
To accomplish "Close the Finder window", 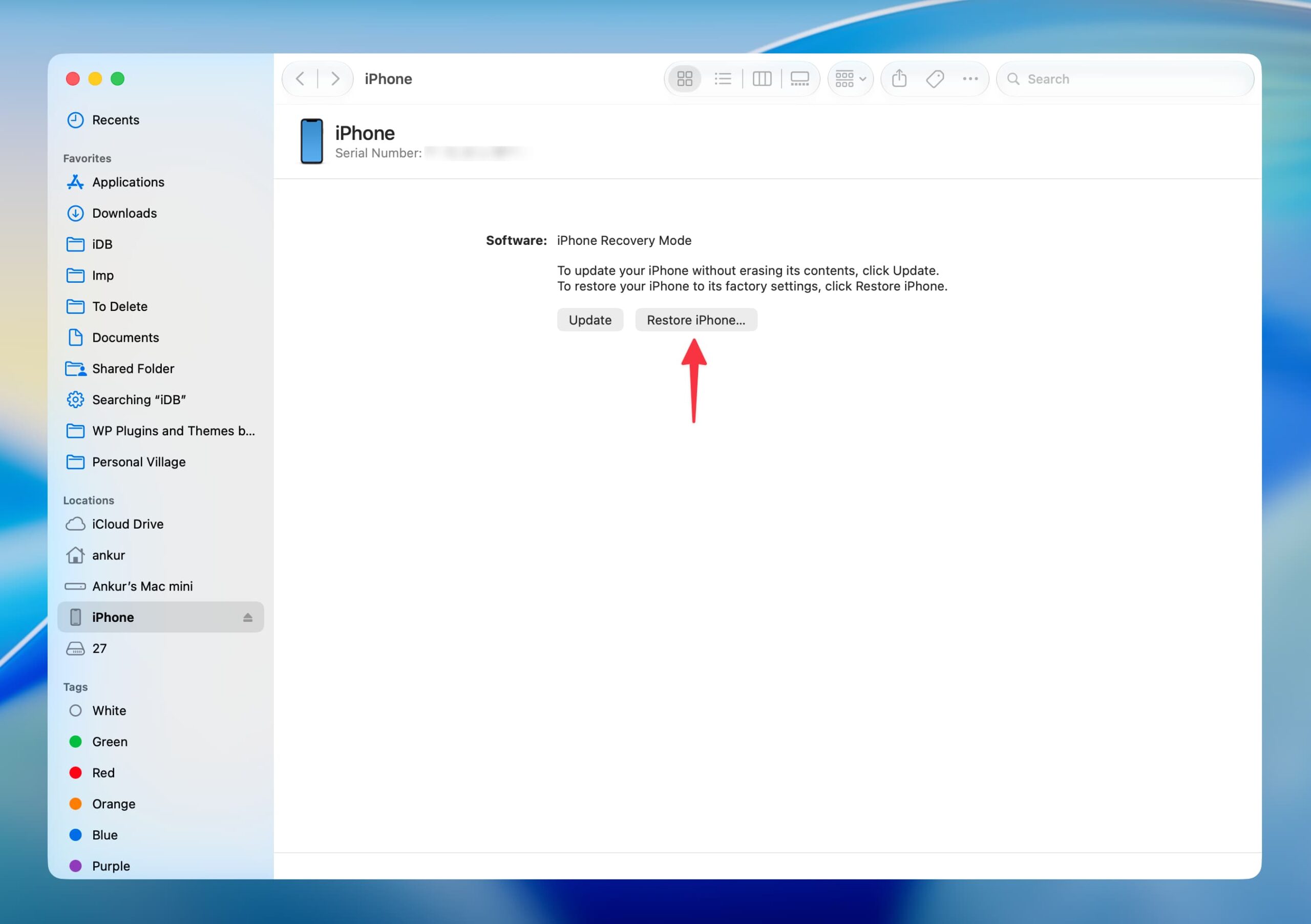I will (73, 79).
